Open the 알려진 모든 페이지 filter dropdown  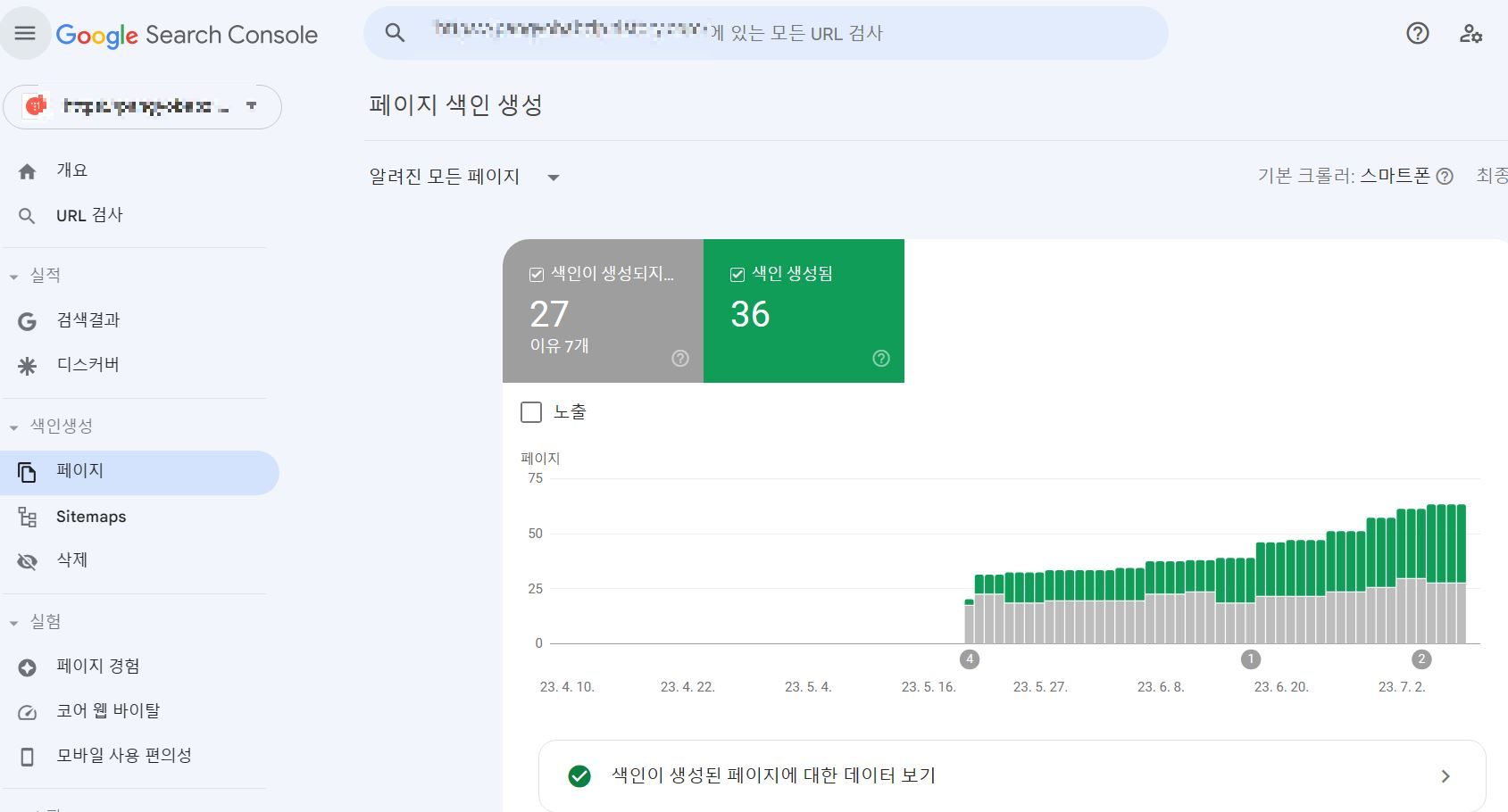[465, 177]
